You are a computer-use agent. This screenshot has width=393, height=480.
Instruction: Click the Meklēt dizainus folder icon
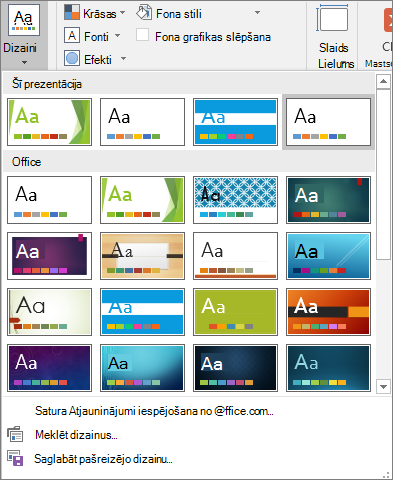pyautogui.click(x=15, y=434)
